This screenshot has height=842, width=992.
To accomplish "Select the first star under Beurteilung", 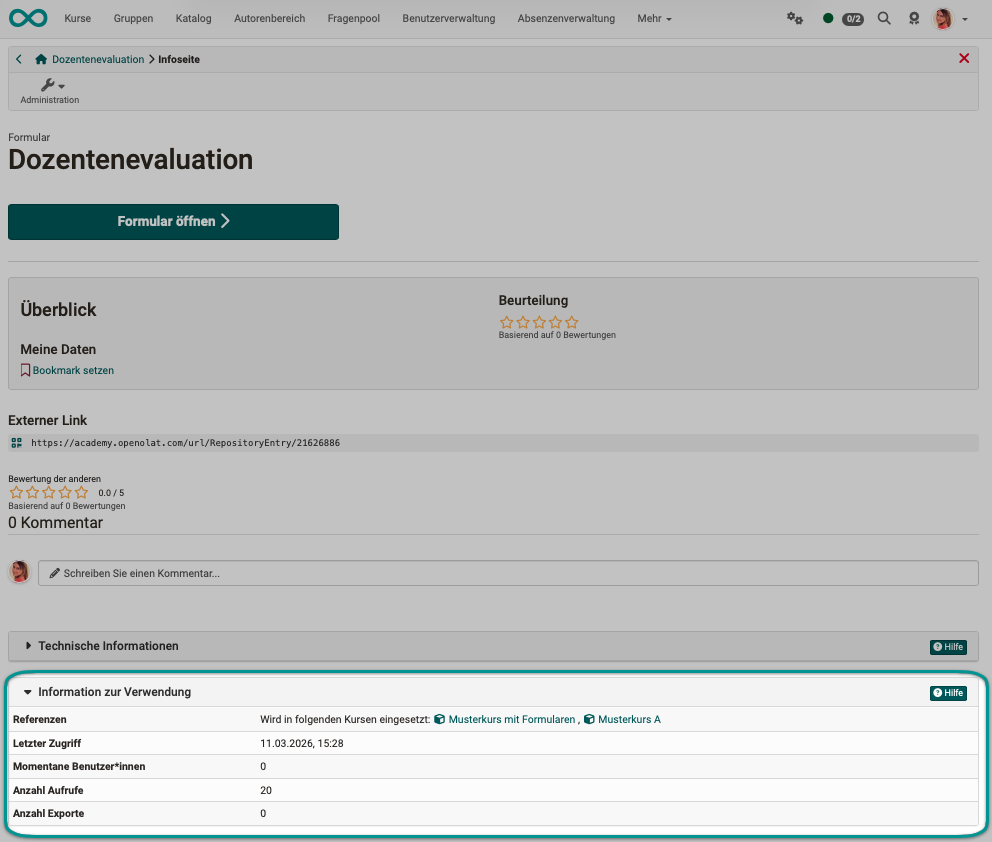I will [x=506, y=322].
